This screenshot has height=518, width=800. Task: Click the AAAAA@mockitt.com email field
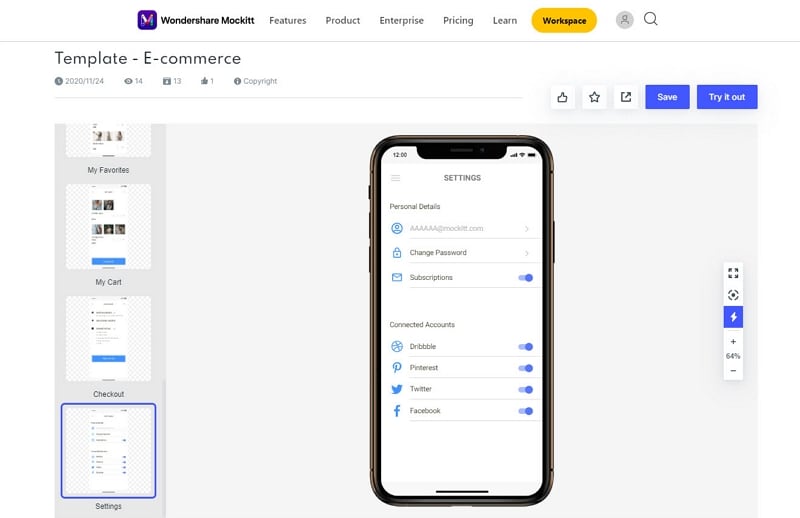click(446, 228)
